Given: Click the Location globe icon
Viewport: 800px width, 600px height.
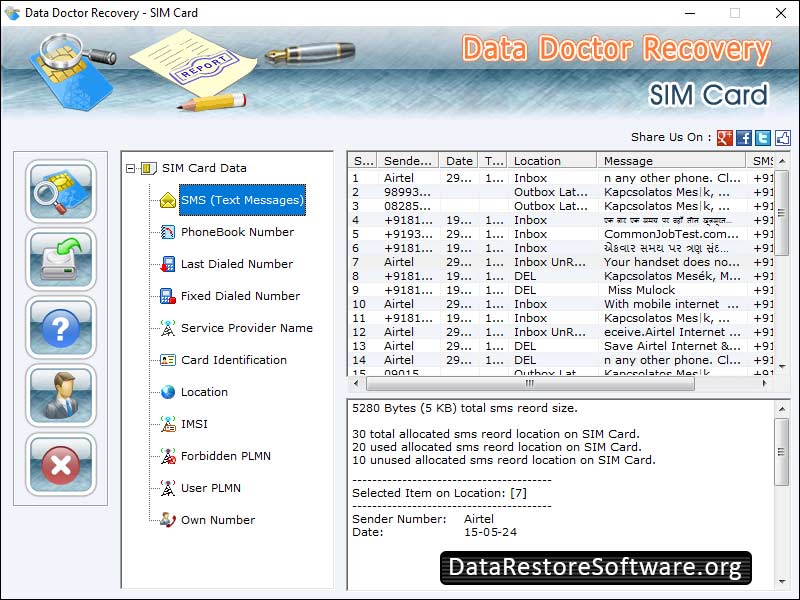Looking at the screenshot, I should pyautogui.click(x=167, y=392).
